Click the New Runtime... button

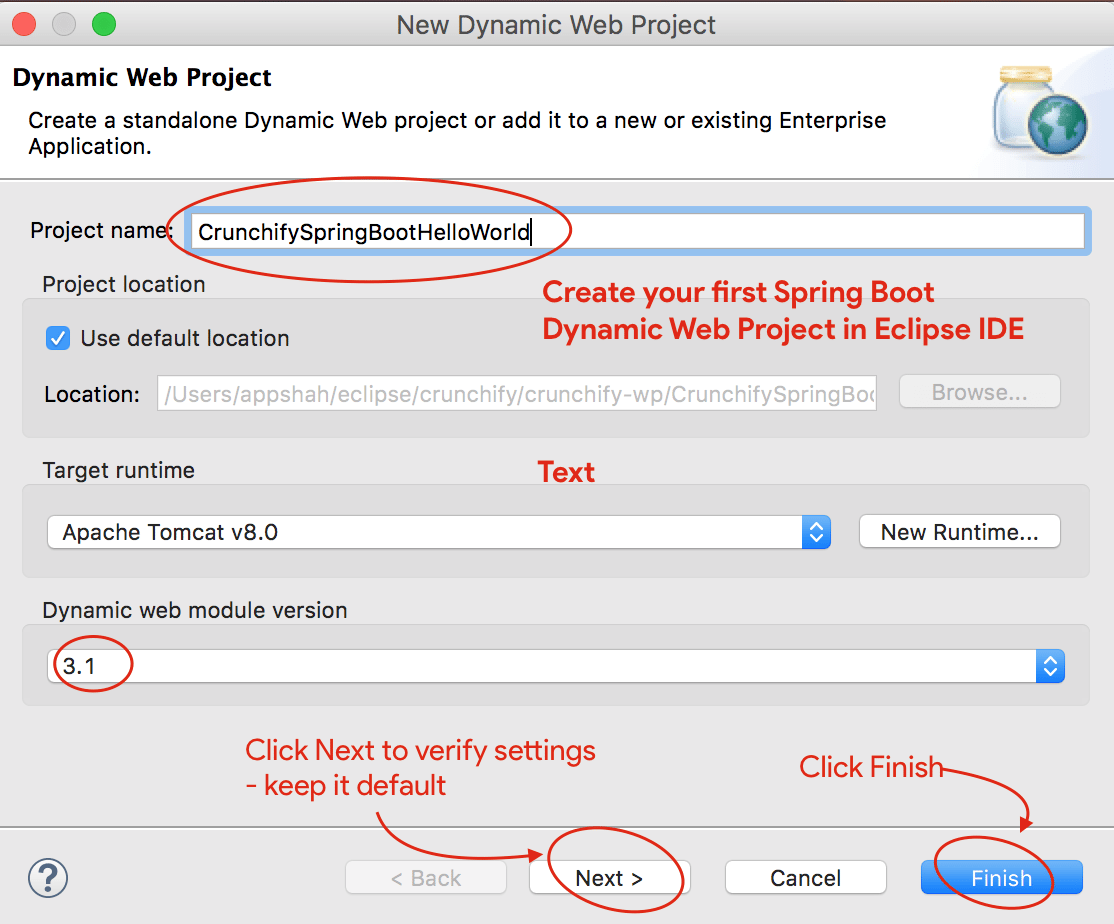click(959, 532)
